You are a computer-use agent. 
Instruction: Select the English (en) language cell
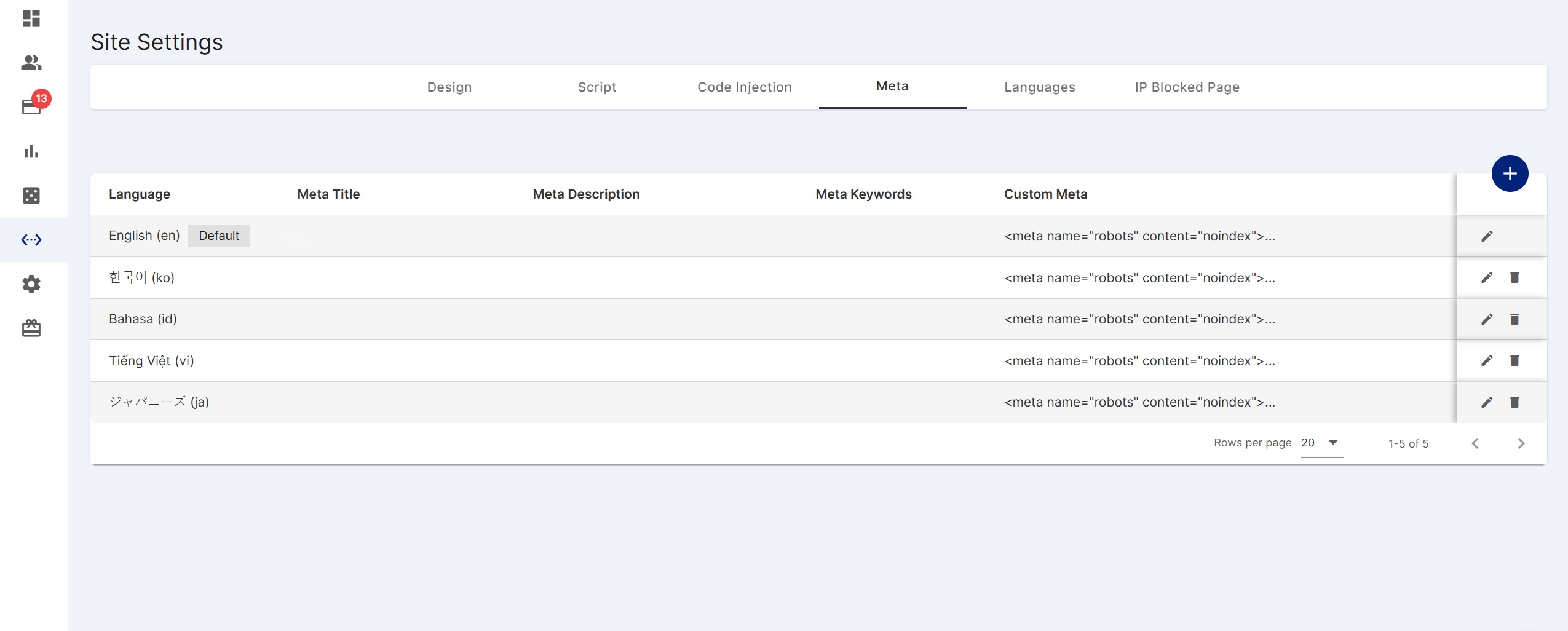(145, 236)
